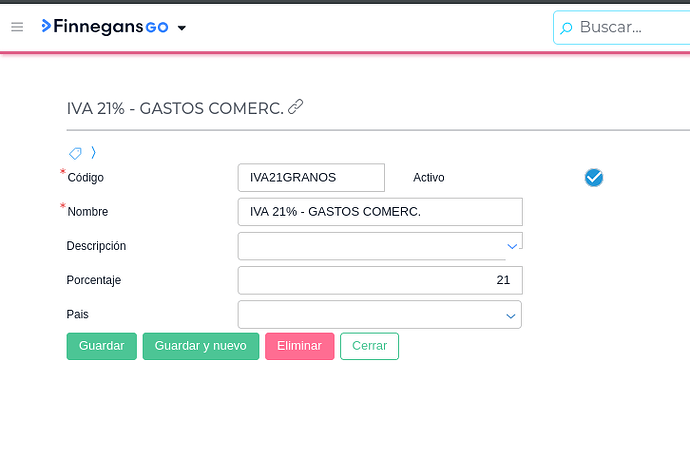This screenshot has height=458, width=690.
Task: Click the chain link icon beside title
Action: click(x=296, y=107)
